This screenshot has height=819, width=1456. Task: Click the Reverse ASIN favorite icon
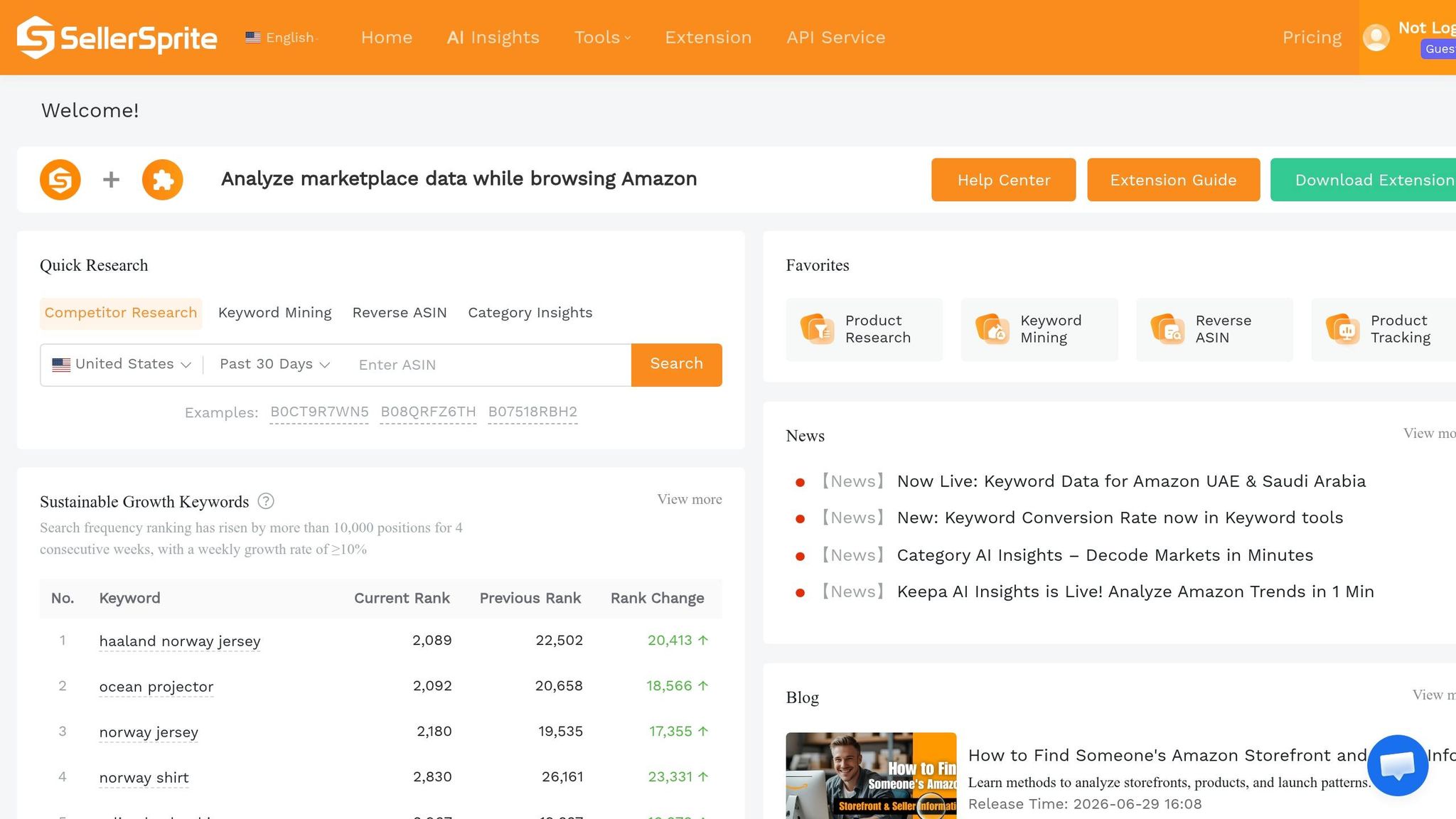tap(1167, 329)
